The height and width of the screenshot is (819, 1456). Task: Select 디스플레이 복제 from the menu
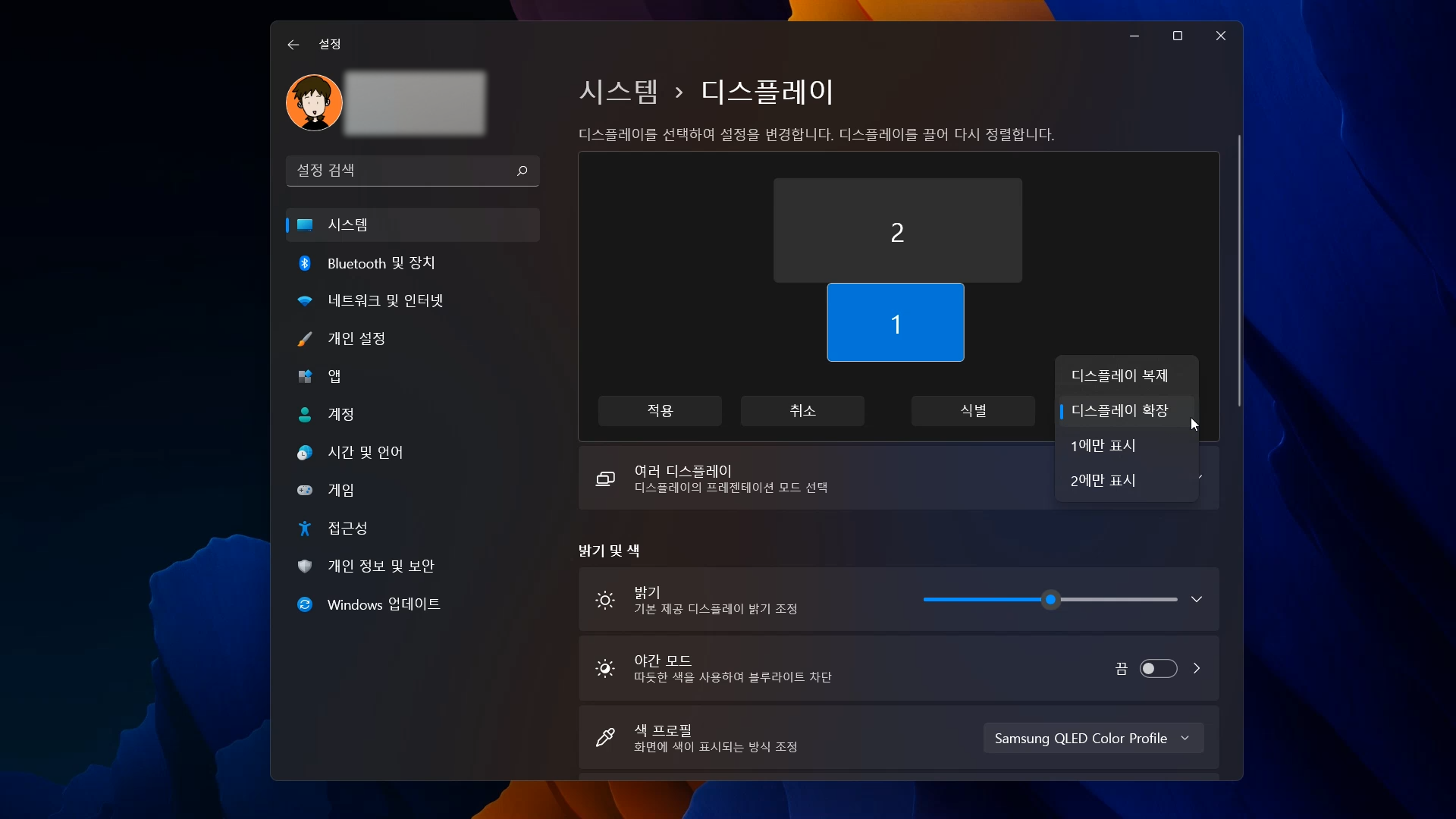[x=1119, y=375]
